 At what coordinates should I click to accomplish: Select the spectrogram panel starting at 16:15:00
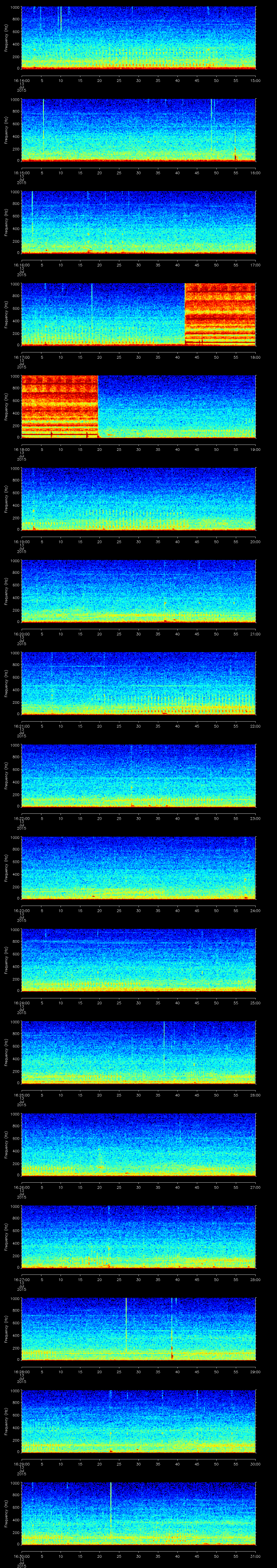point(138,130)
